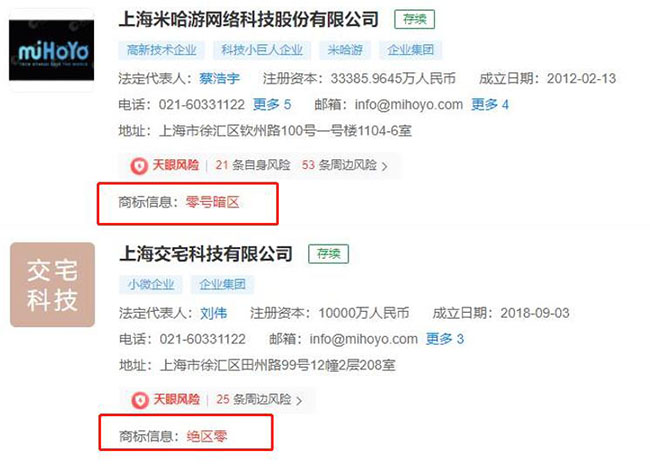Click the red 天眼风险 shield icon for miHoYo
Screen dimensions: 650x465
pos(139,166)
